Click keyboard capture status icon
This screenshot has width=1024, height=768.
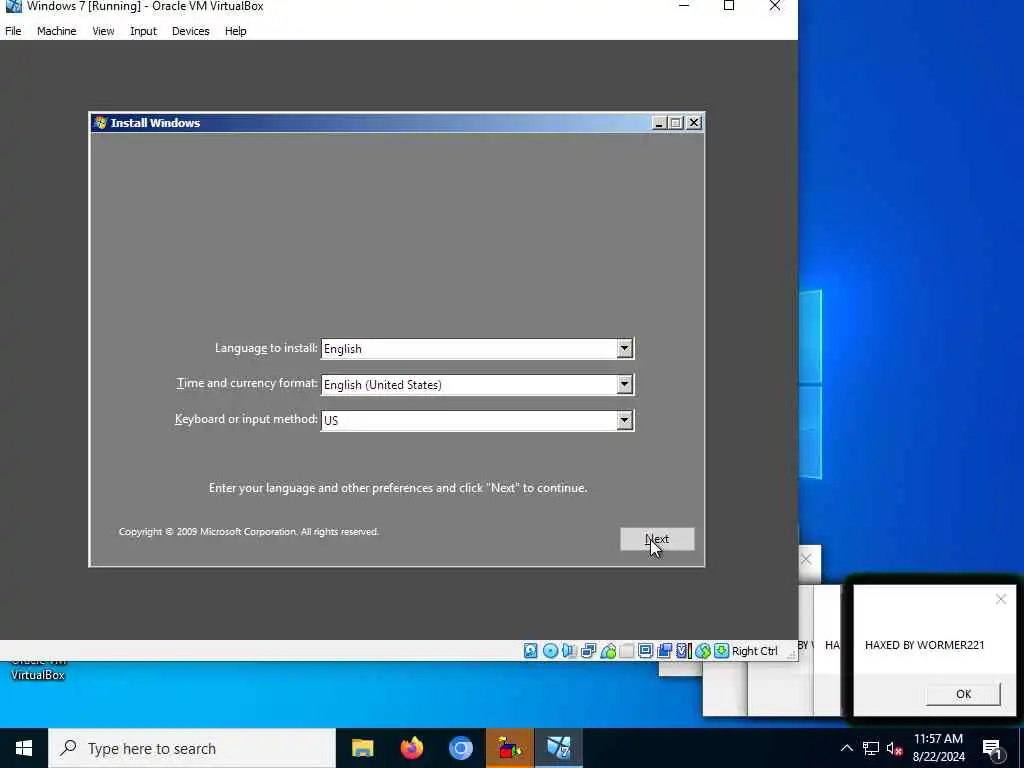(x=721, y=650)
